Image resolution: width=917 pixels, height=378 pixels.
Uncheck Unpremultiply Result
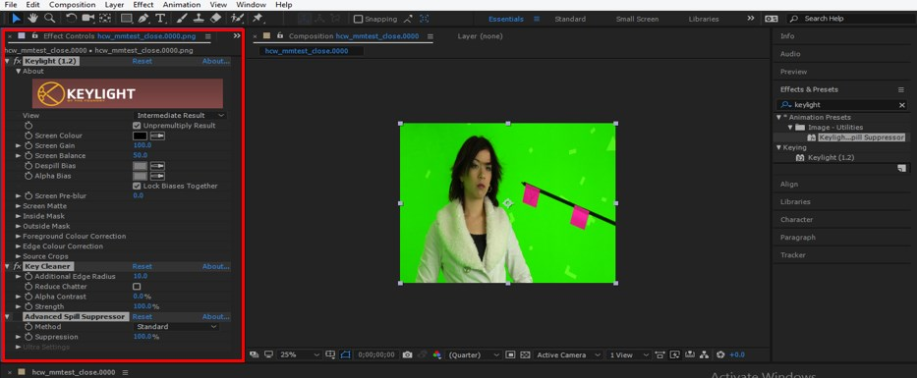click(x=137, y=126)
